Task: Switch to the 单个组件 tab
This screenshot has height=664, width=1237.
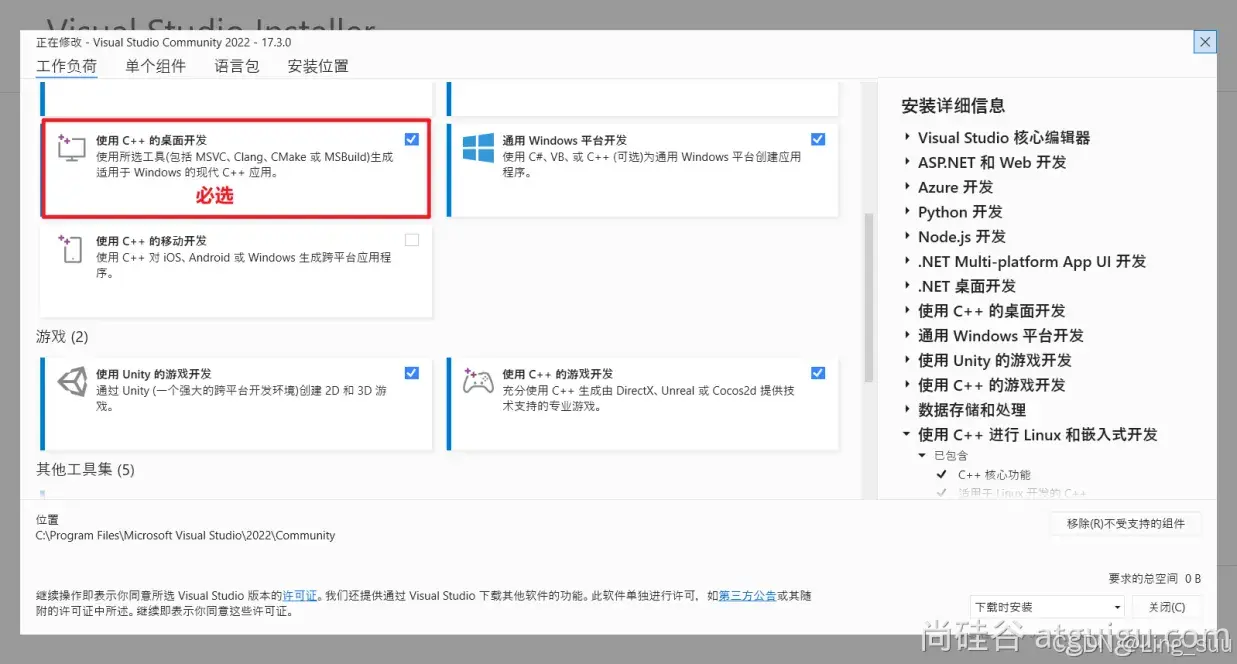Action: tap(155, 66)
